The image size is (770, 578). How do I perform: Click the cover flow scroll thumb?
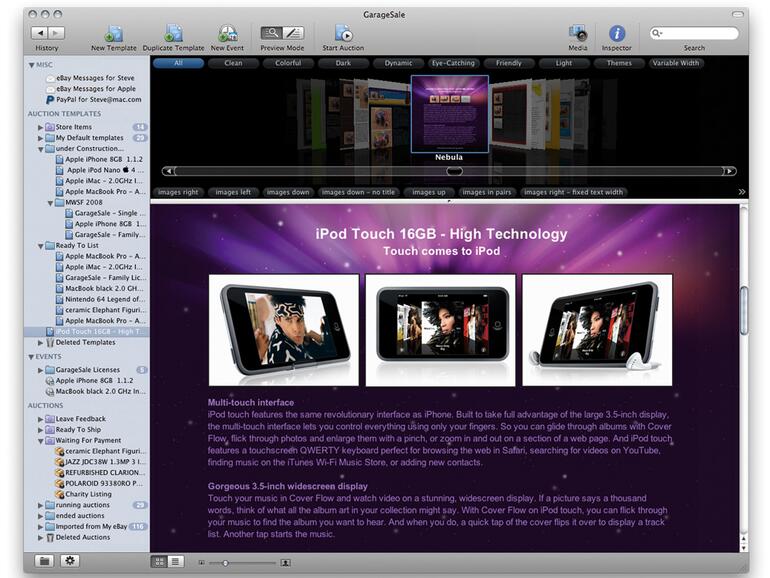(454, 171)
